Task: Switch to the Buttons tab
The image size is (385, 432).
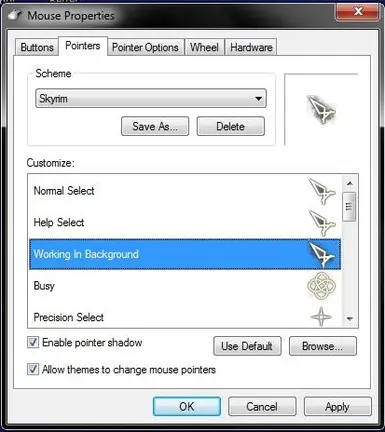Action: [x=37, y=47]
